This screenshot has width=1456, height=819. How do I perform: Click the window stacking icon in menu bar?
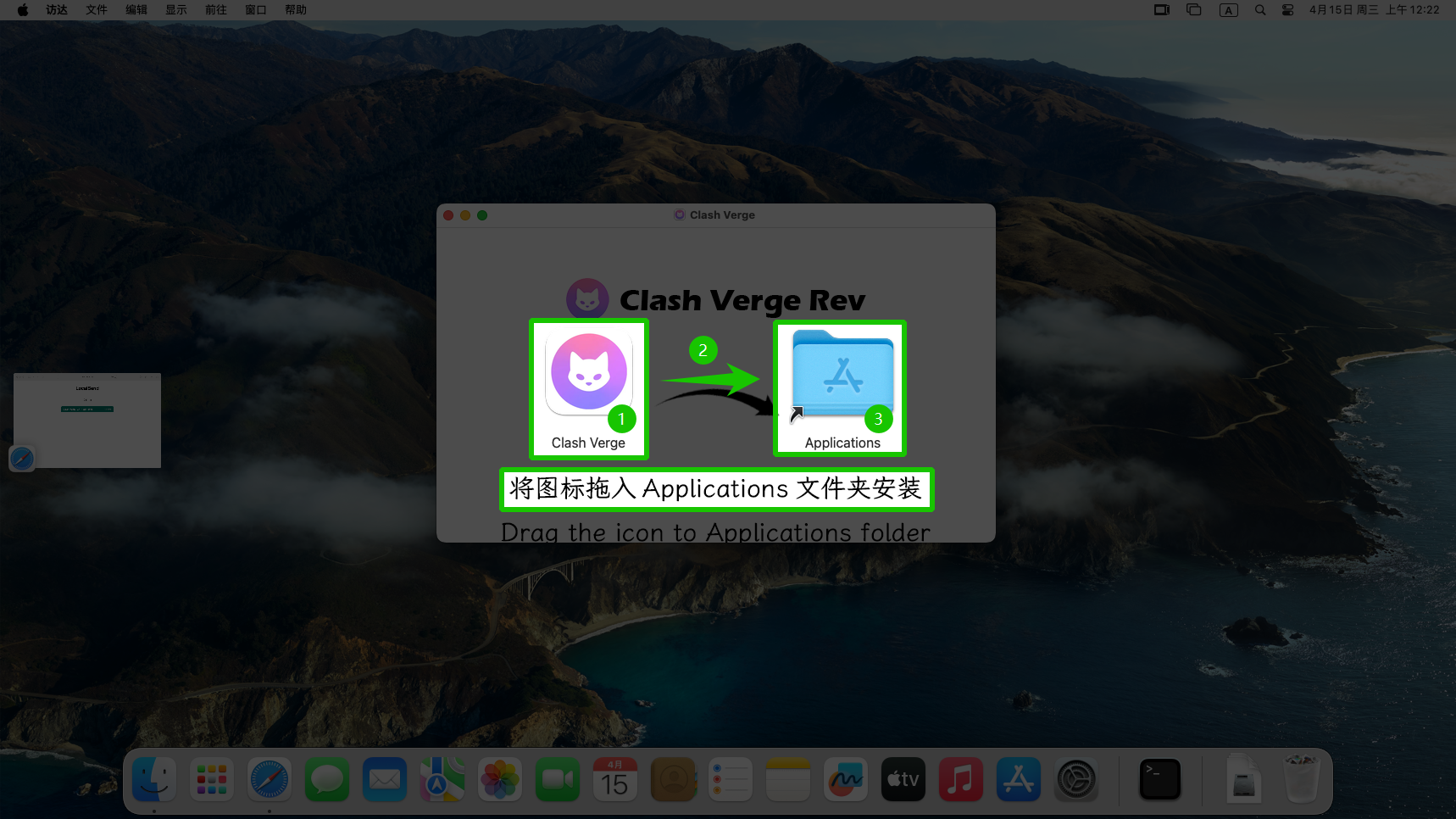1194,10
